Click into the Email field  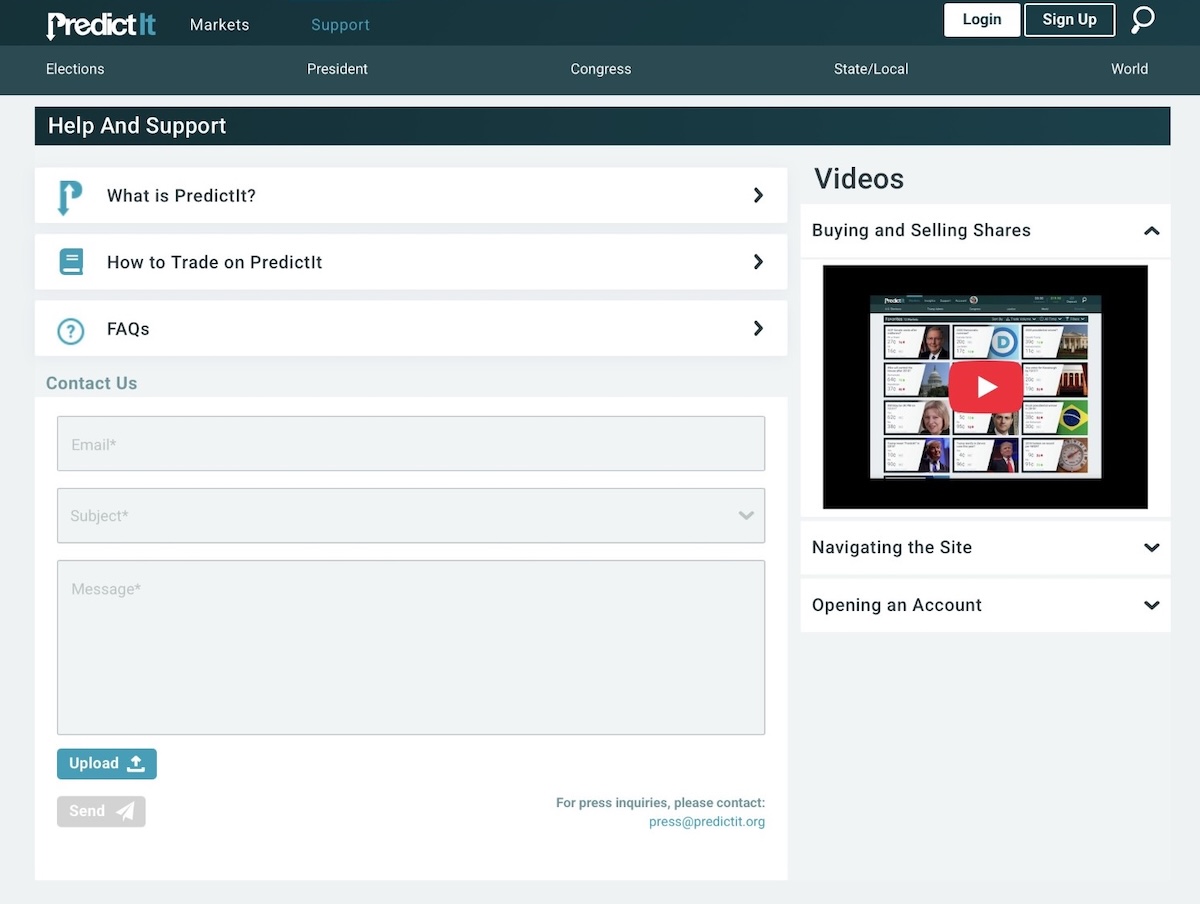411,444
